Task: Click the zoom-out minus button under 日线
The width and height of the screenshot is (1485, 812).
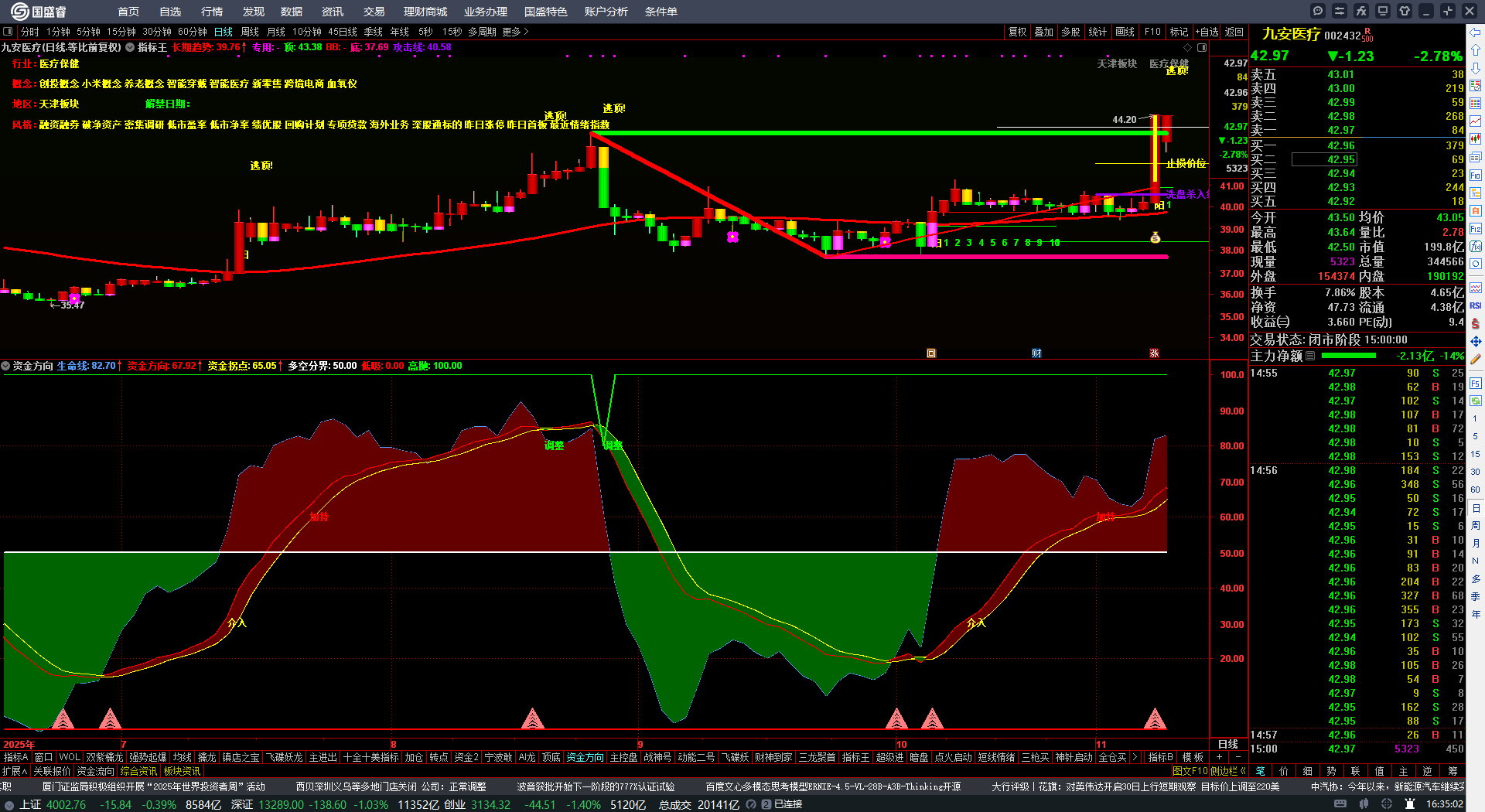Action: pos(1238,758)
